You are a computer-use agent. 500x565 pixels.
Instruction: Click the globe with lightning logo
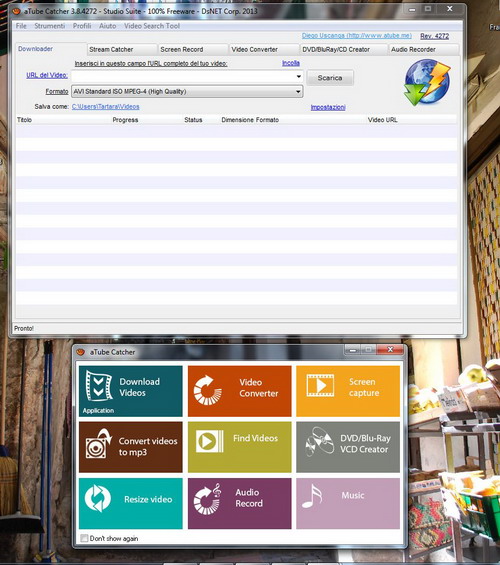(x=427, y=83)
